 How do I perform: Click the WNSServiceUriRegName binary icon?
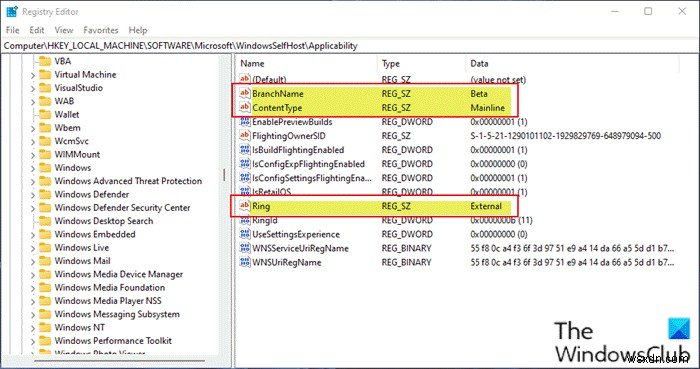(245, 248)
